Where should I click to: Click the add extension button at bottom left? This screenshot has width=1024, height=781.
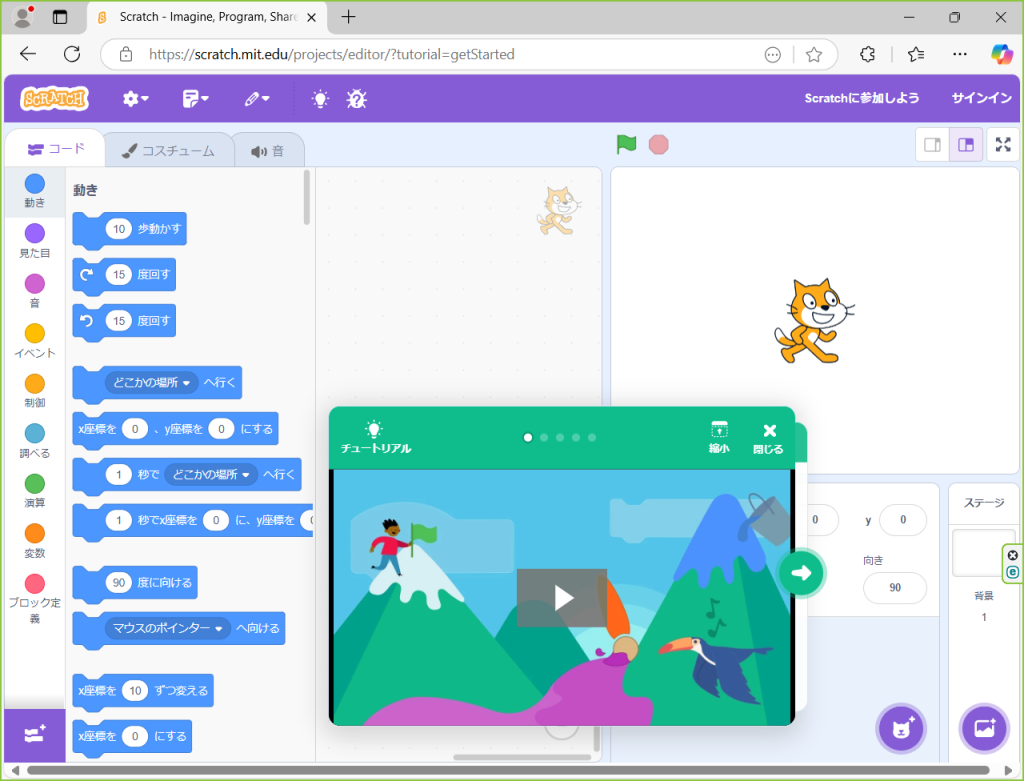[34, 735]
